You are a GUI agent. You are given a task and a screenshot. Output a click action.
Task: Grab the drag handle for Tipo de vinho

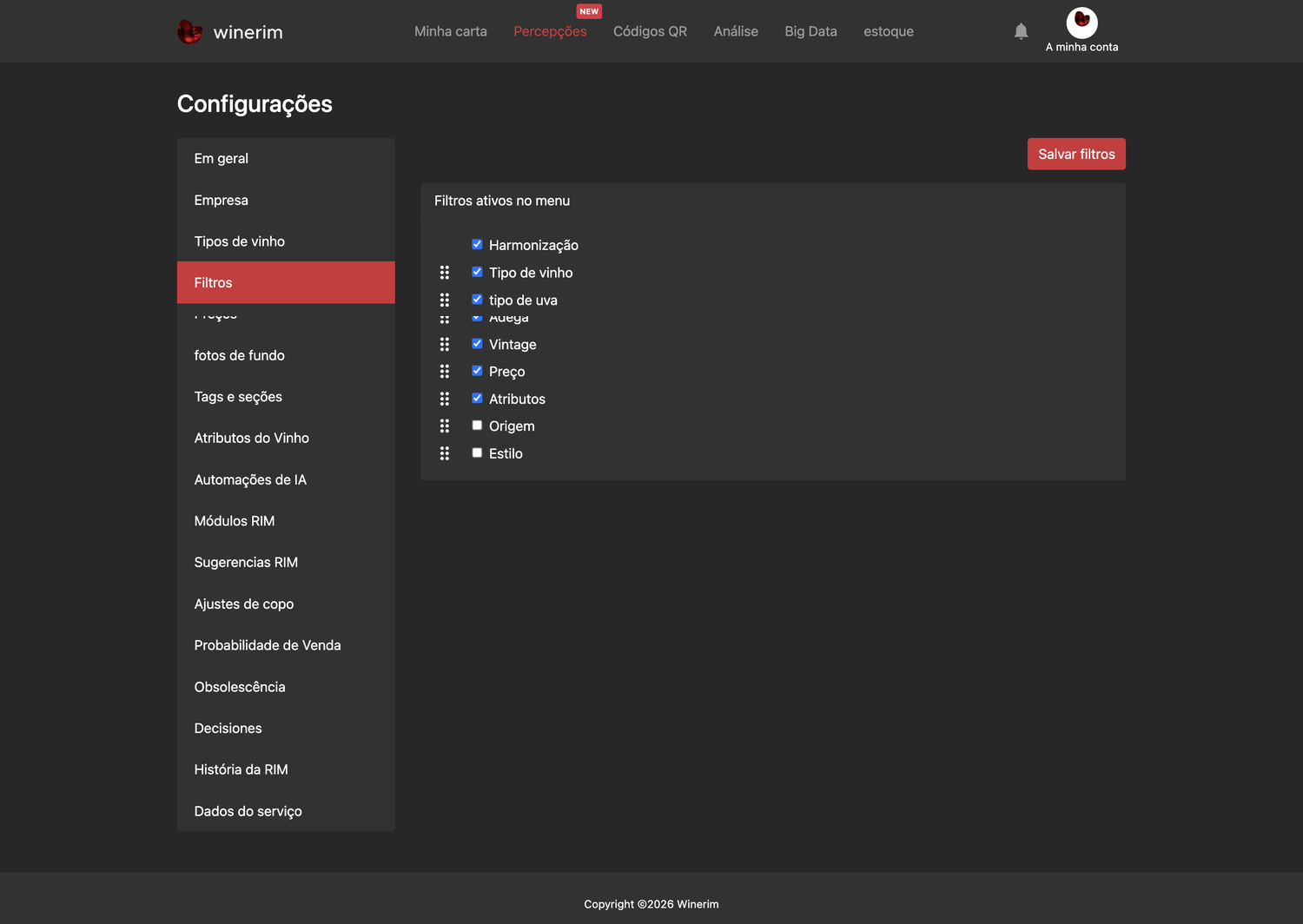pos(445,273)
